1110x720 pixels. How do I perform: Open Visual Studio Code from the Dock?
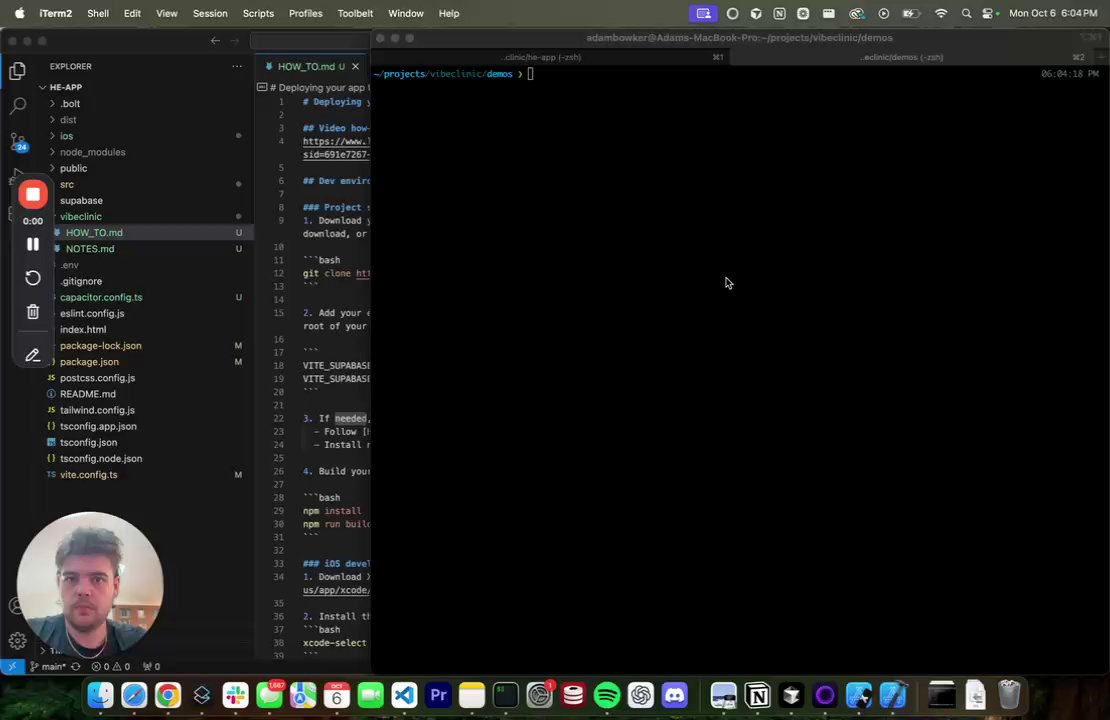click(404, 695)
